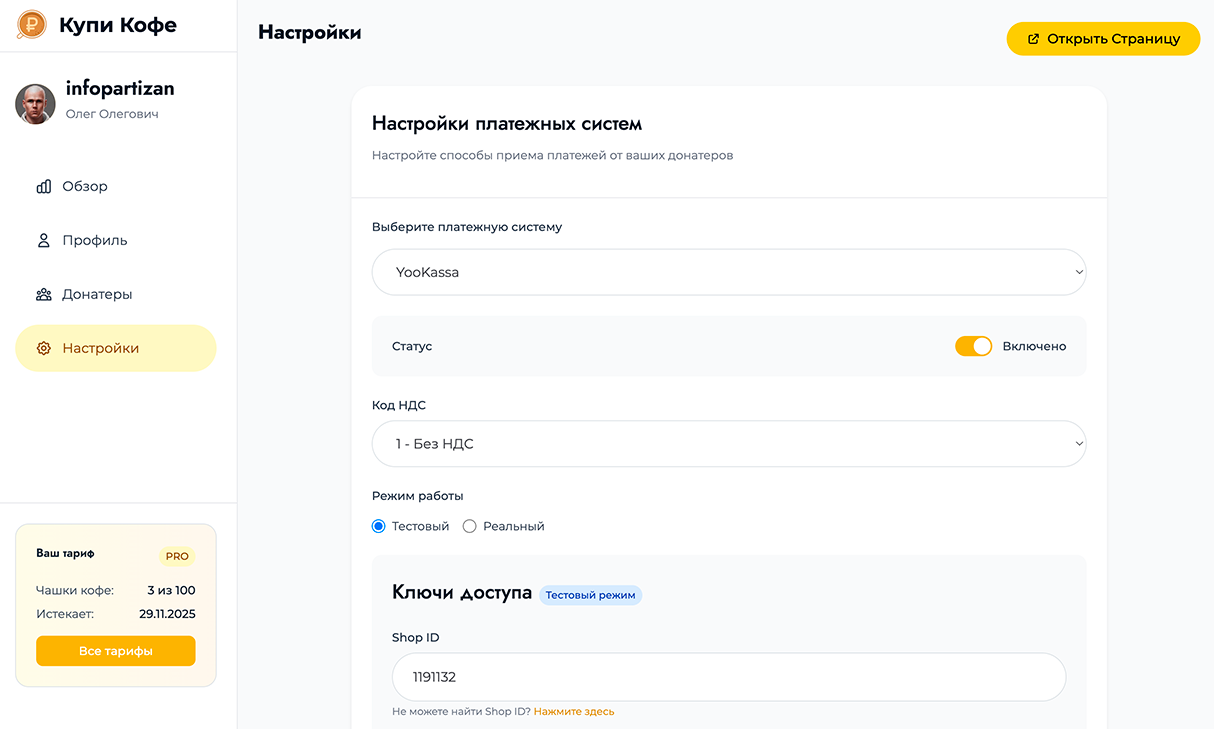Click the Купи Кофе coin logo icon
This screenshot has width=1214, height=729.
click(x=32, y=25)
